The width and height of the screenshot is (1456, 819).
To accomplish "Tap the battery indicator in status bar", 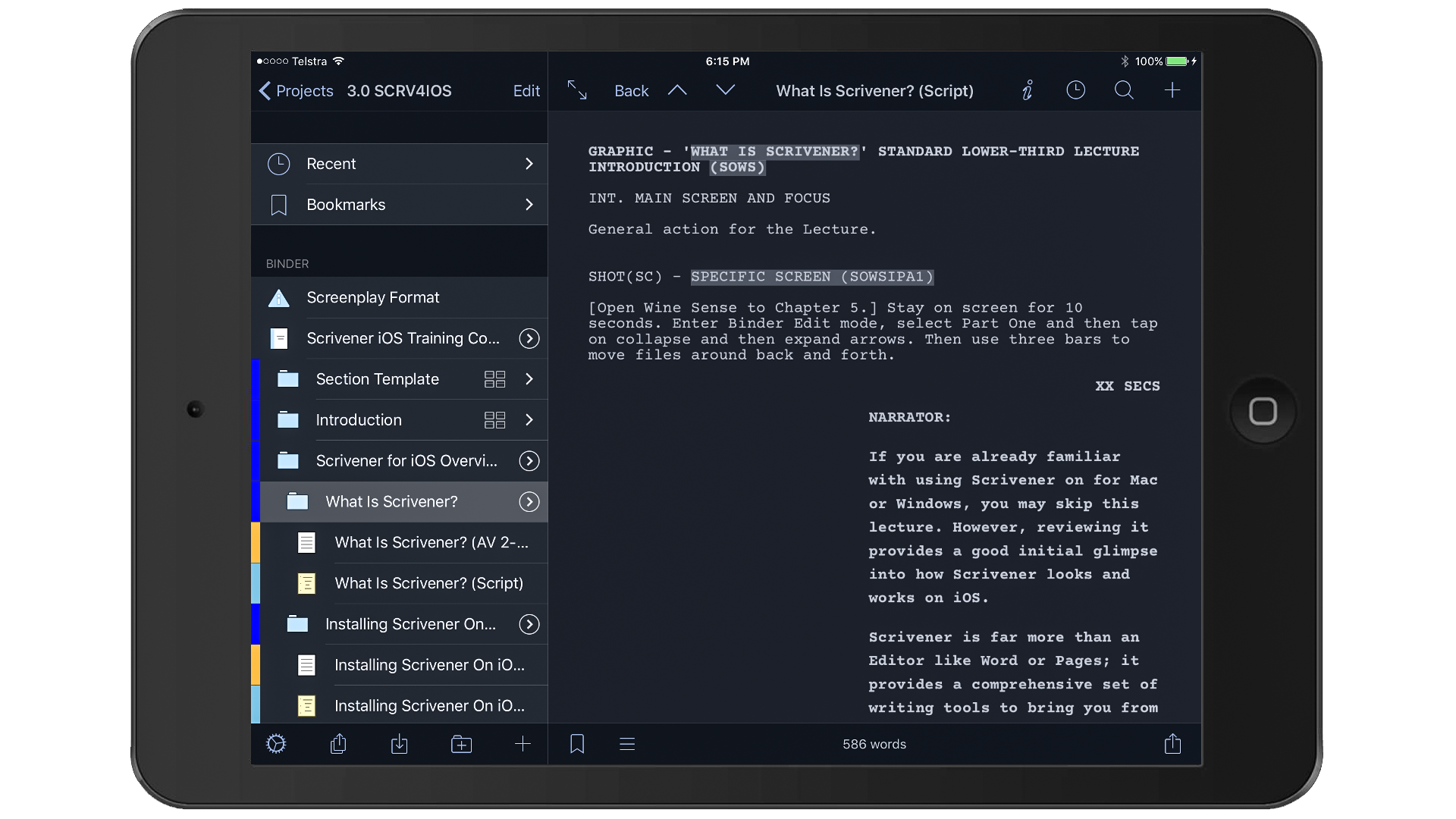I will tap(1177, 61).
